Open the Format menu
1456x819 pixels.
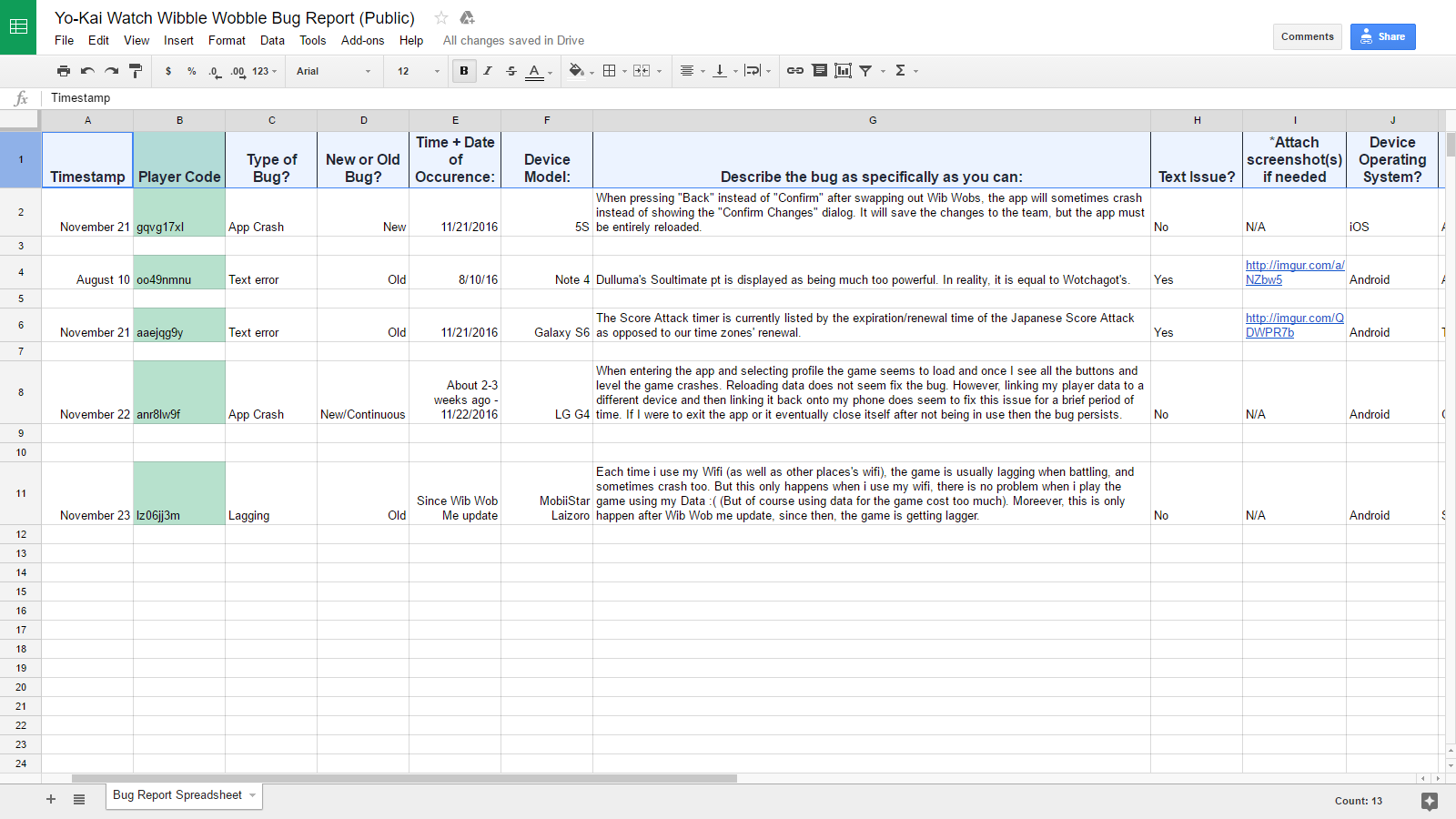[227, 40]
